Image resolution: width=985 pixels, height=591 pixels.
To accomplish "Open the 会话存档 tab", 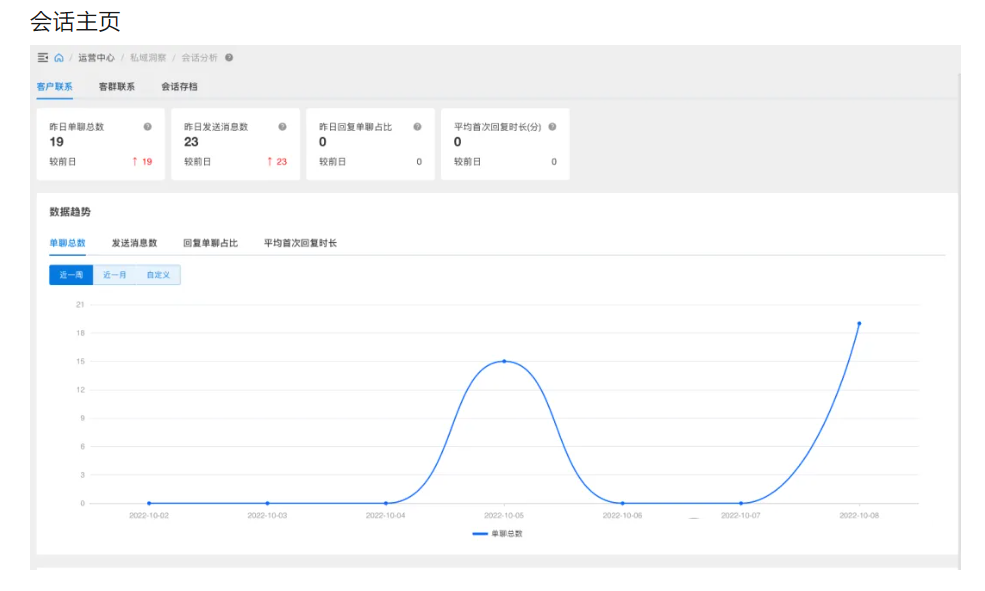I will pos(179,87).
